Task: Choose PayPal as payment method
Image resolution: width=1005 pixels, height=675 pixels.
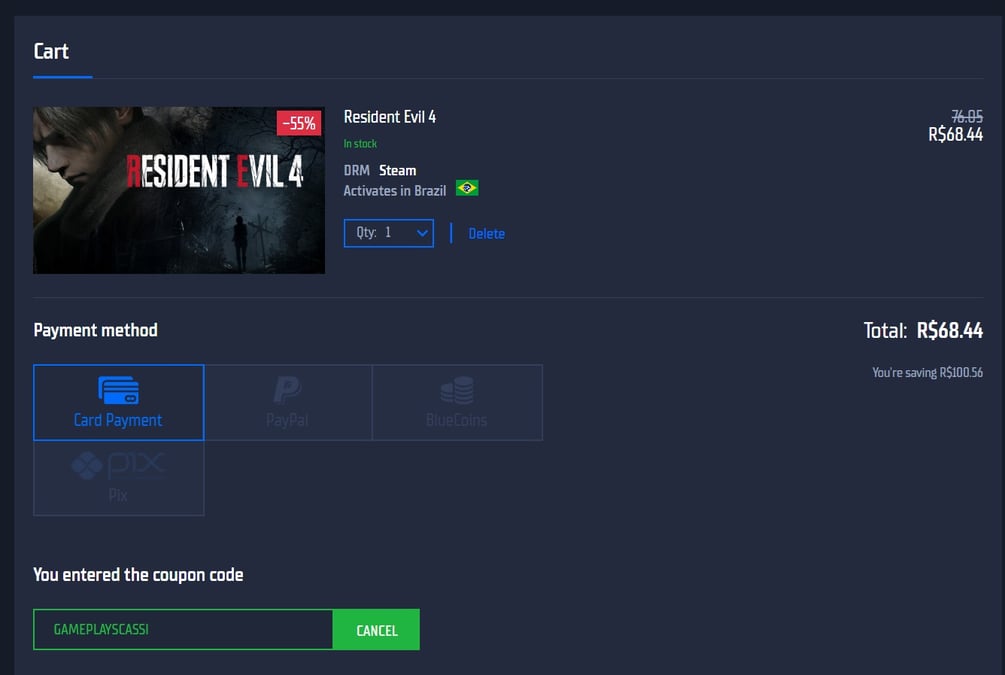Action: click(x=288, y=403)
